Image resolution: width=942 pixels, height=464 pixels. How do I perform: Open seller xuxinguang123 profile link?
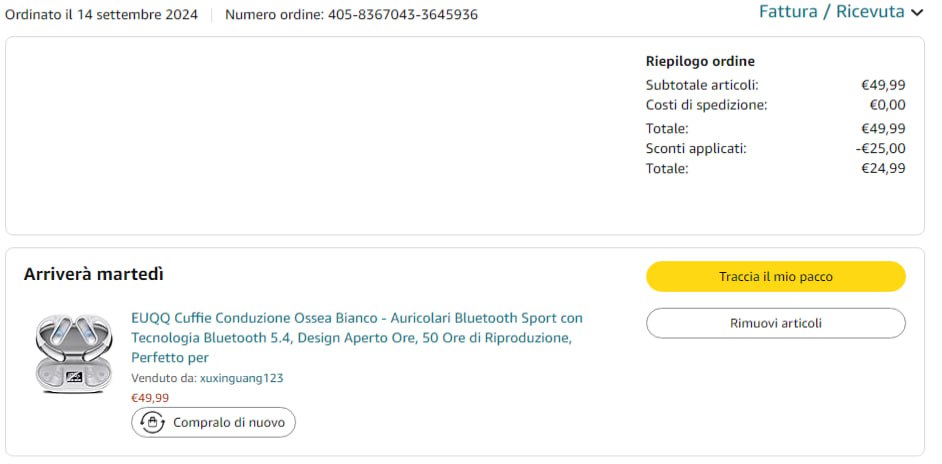point(242,378)
